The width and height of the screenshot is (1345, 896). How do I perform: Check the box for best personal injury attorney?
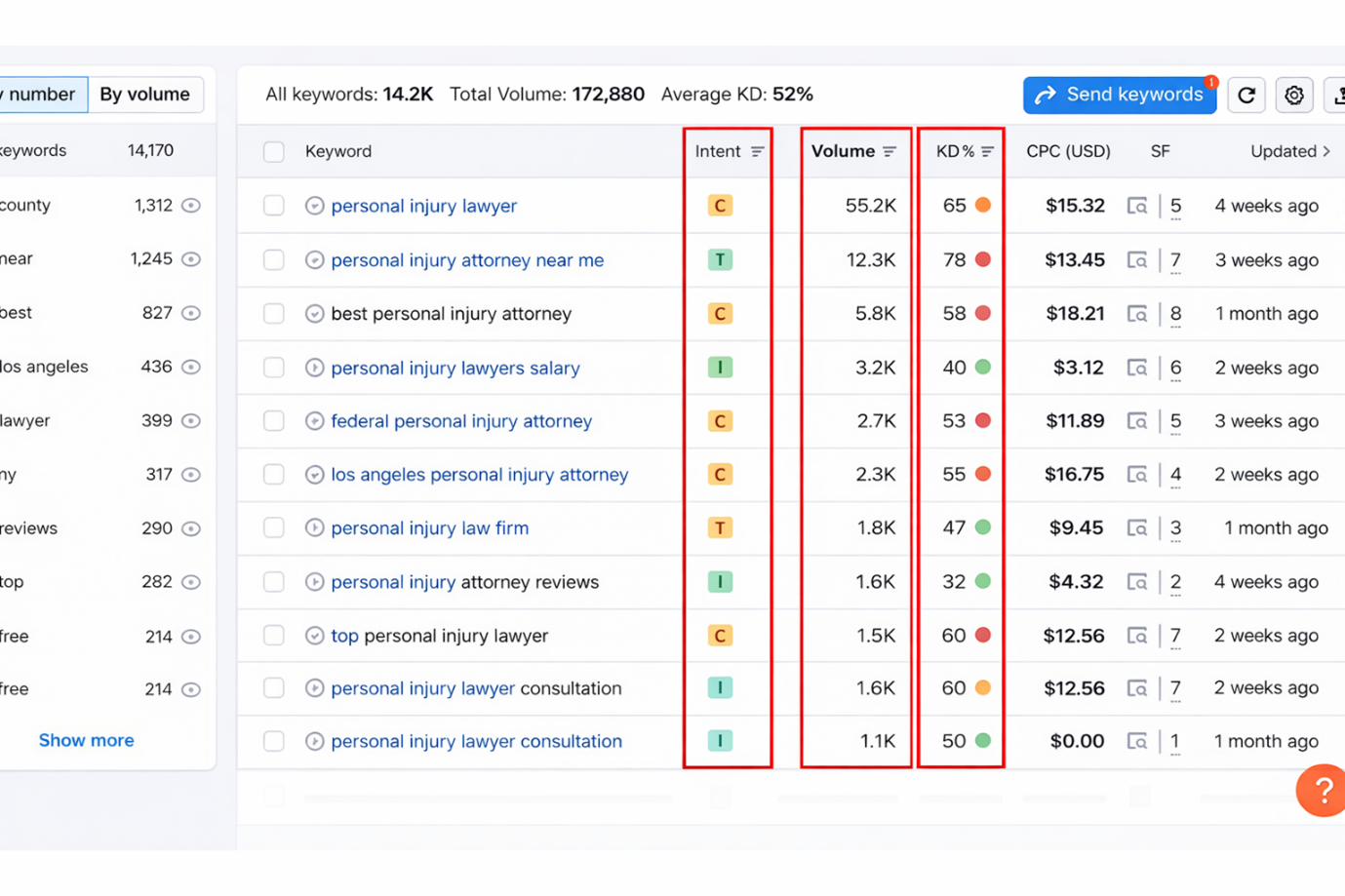(274, 314)
